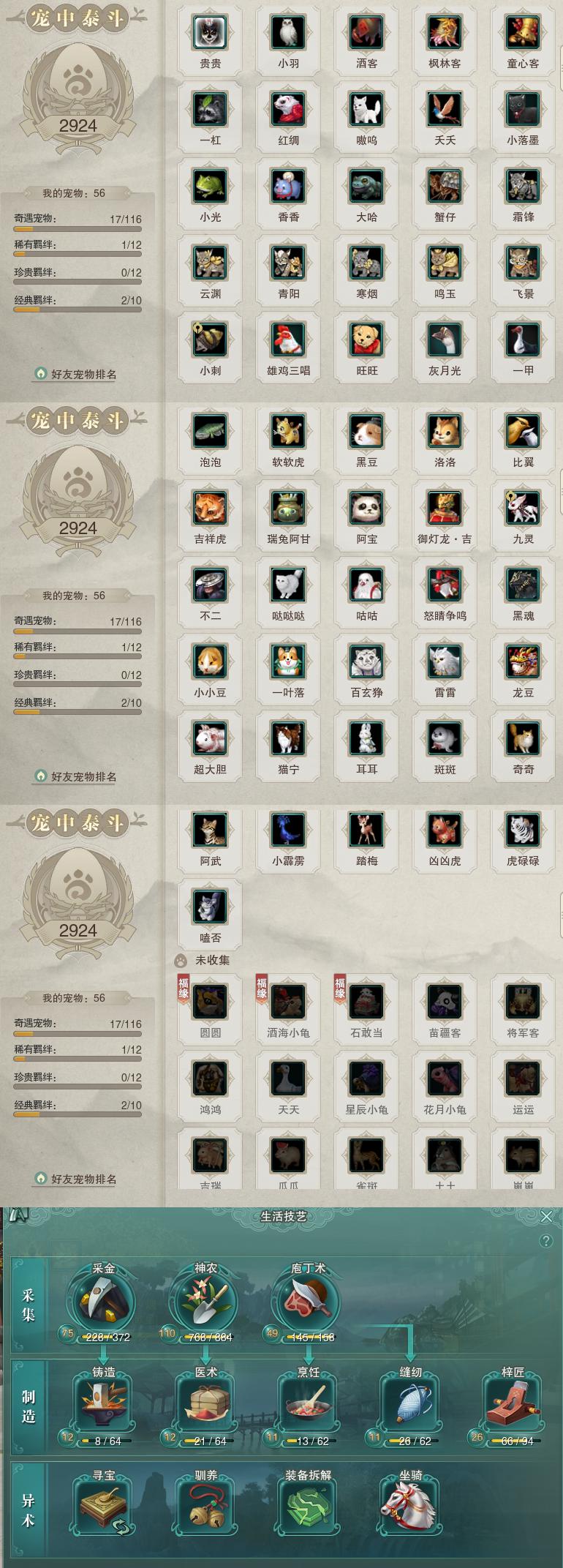Open help question mark in 生活技艺 panel
The image size is (563, 1568).
pyautogui.click(x=545, y=1241)
